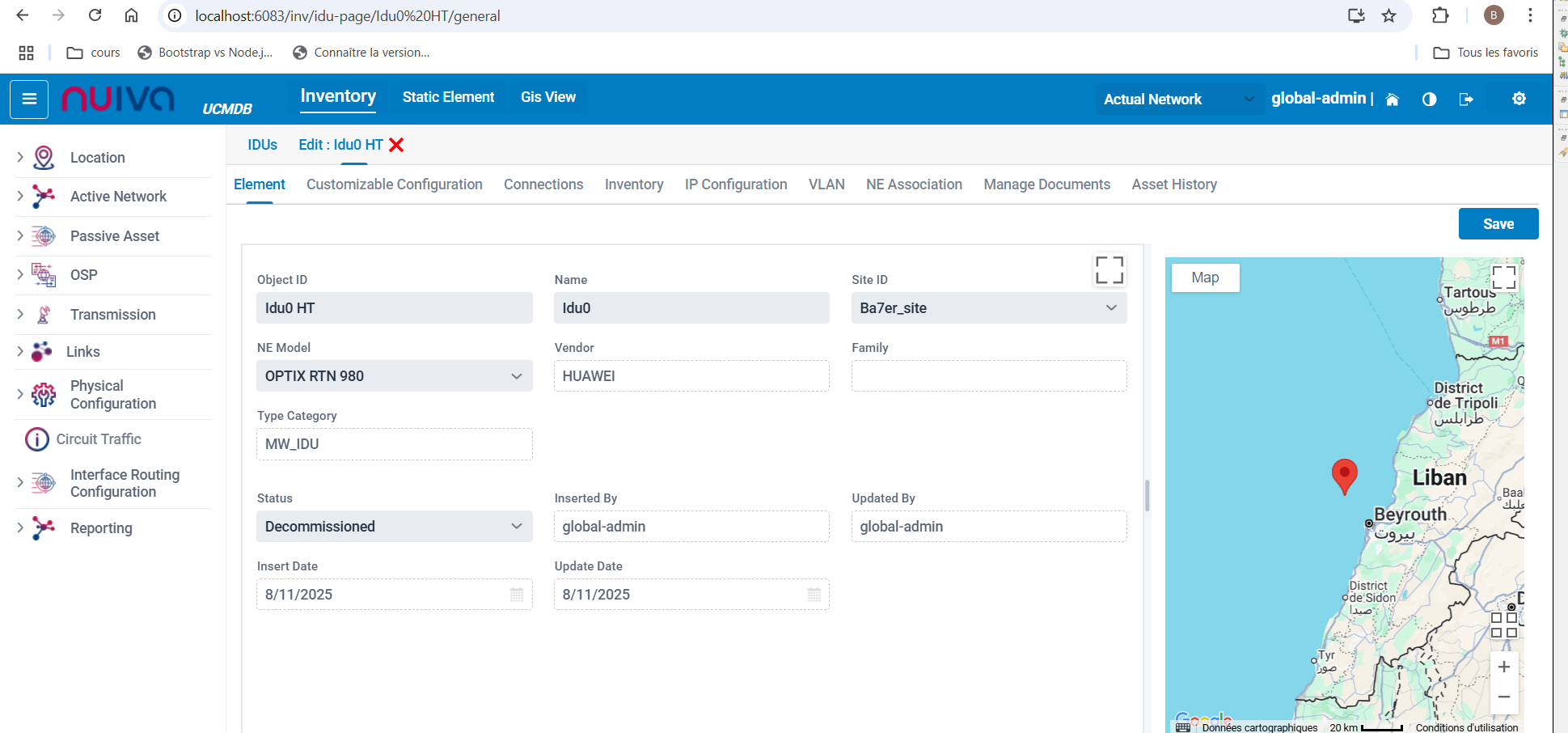This screenshot has width=1568, height=733.
Task: Click the Save button
Action: click(1498, 224)
